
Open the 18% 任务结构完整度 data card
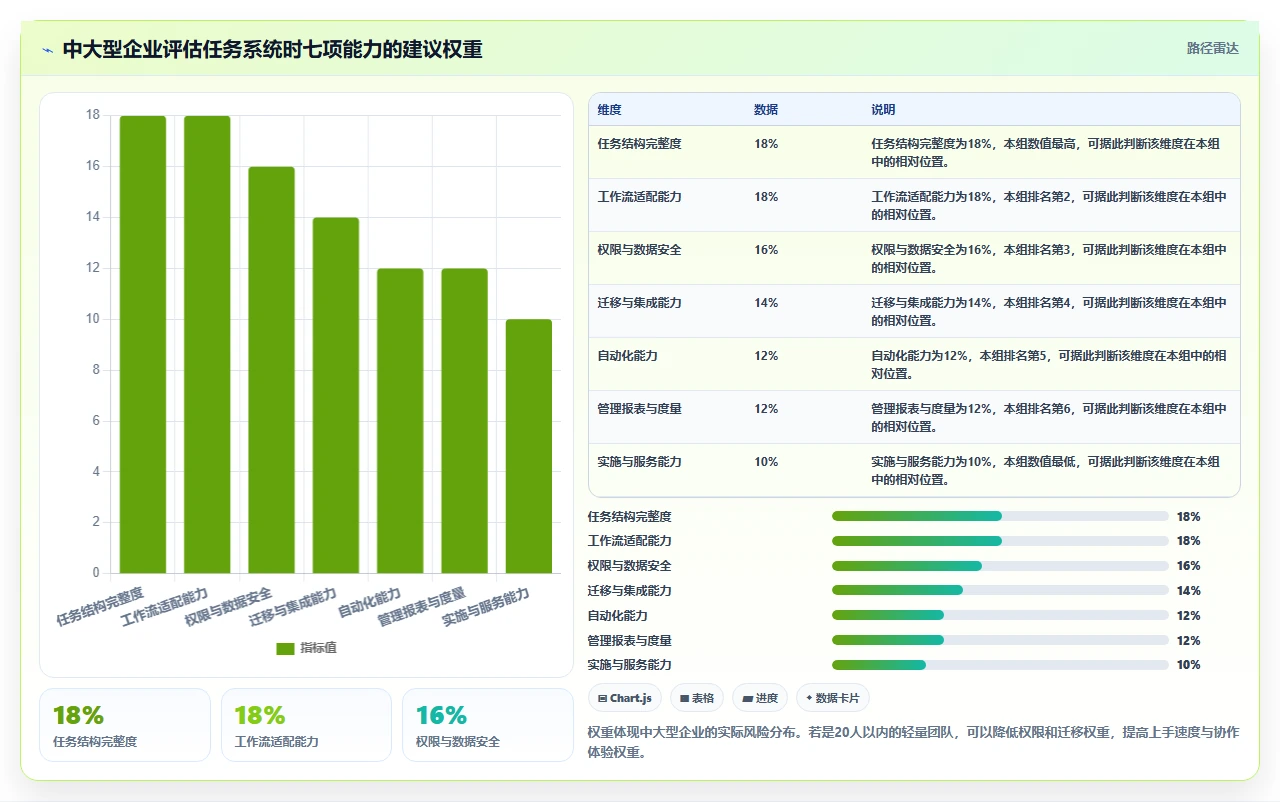point(125,725)
